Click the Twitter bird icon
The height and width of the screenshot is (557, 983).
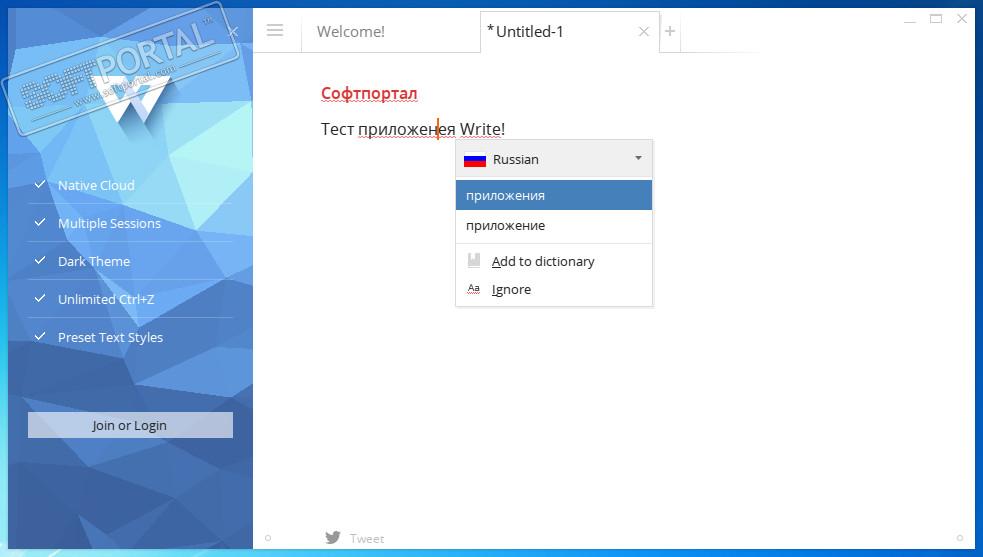click(x=333, y=538)
